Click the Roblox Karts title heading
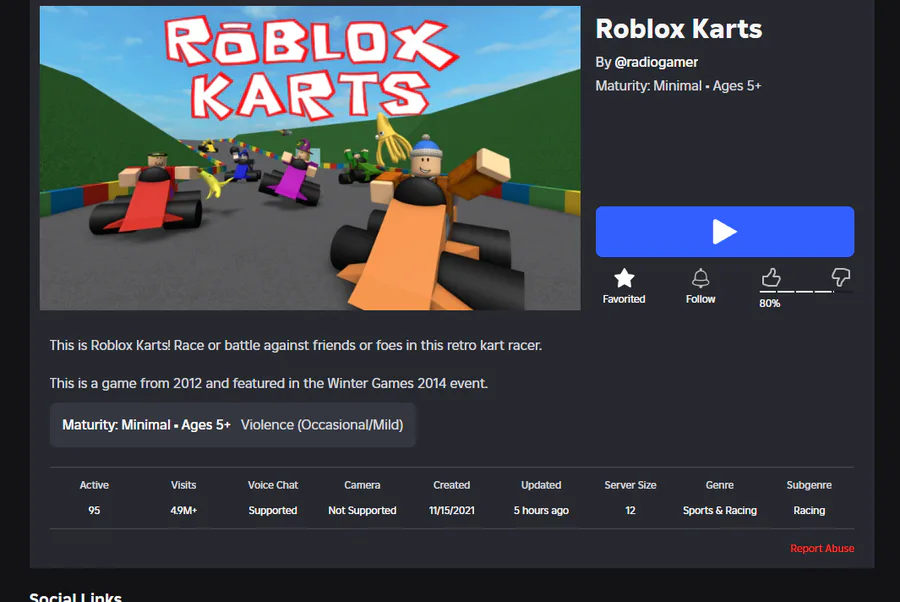 pos(678,29)
